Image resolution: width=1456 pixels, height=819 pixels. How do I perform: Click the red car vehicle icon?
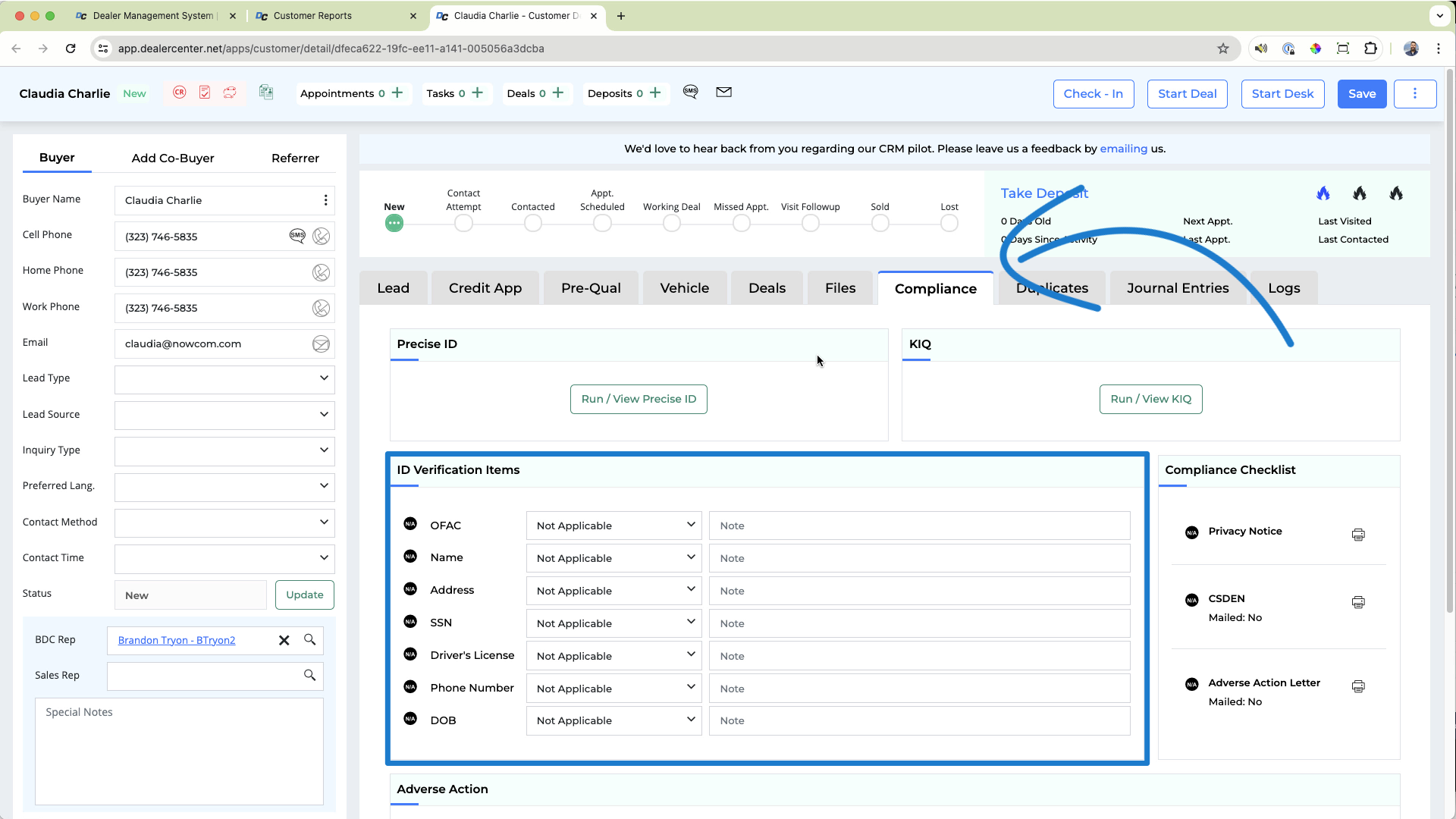(230, 93)
